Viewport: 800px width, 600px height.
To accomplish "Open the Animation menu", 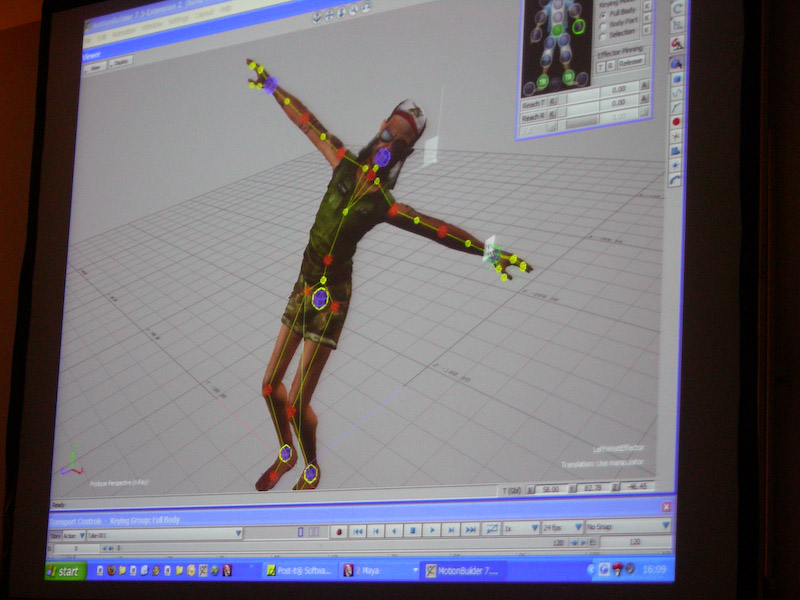I will pyautogui.click(x=123, y=32).
